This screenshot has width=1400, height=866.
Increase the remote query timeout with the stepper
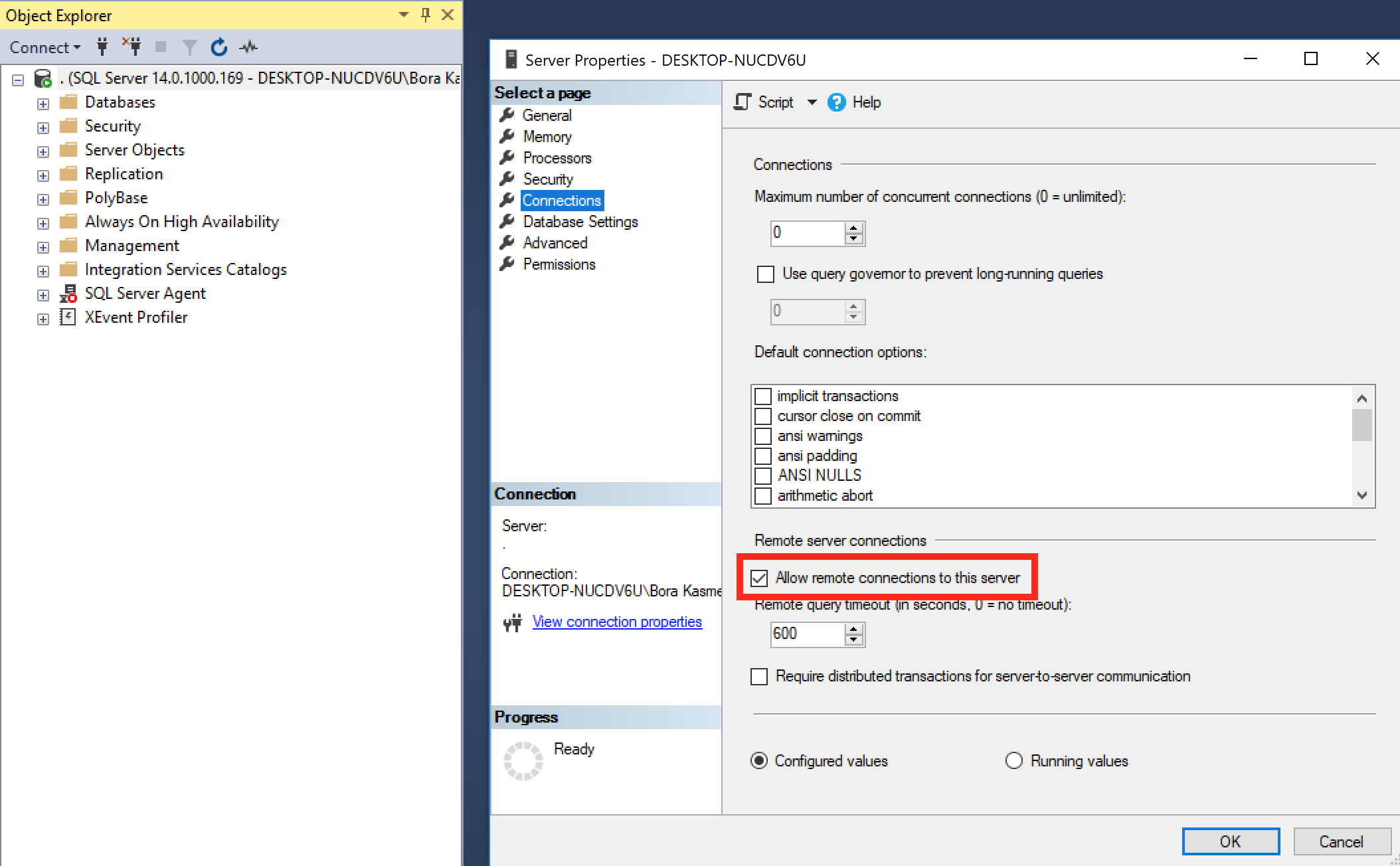(854, 629)
